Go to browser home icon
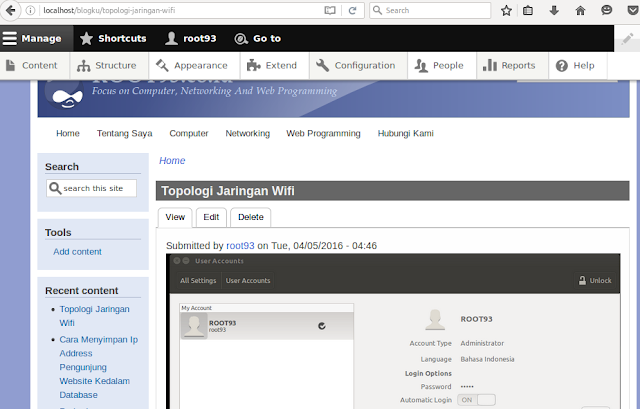 (x=580, y=11)
